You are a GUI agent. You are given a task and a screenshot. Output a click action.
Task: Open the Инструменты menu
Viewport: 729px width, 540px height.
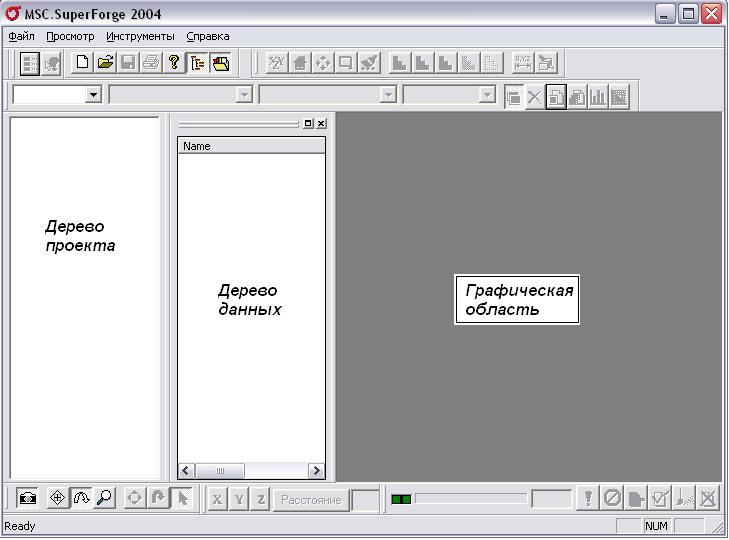(140, 36)
